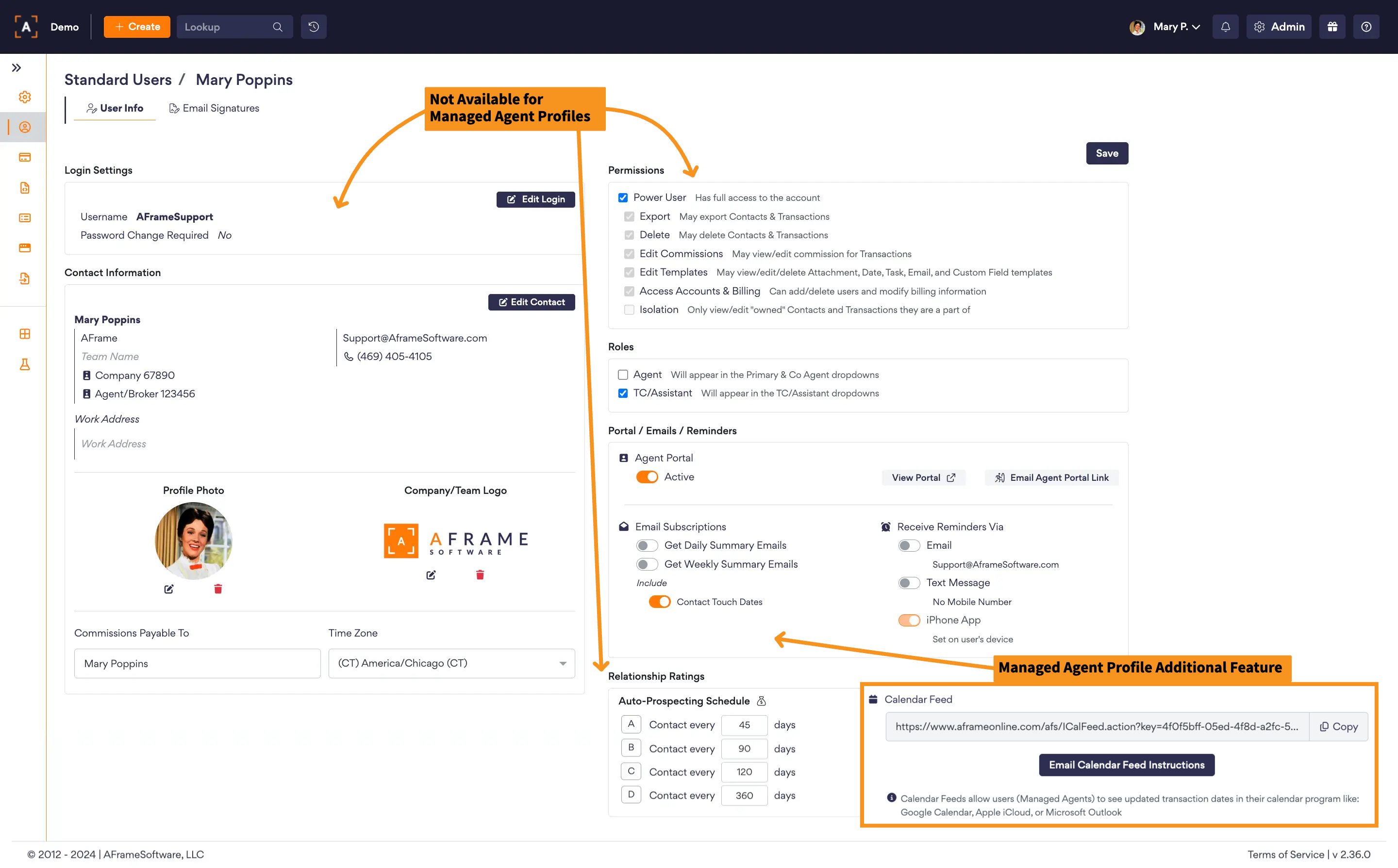Screen dimensions: 1398x868
Task: Disable the Agent Portal Active toggle
Action: pyautogui.click(x=647, y=477)
